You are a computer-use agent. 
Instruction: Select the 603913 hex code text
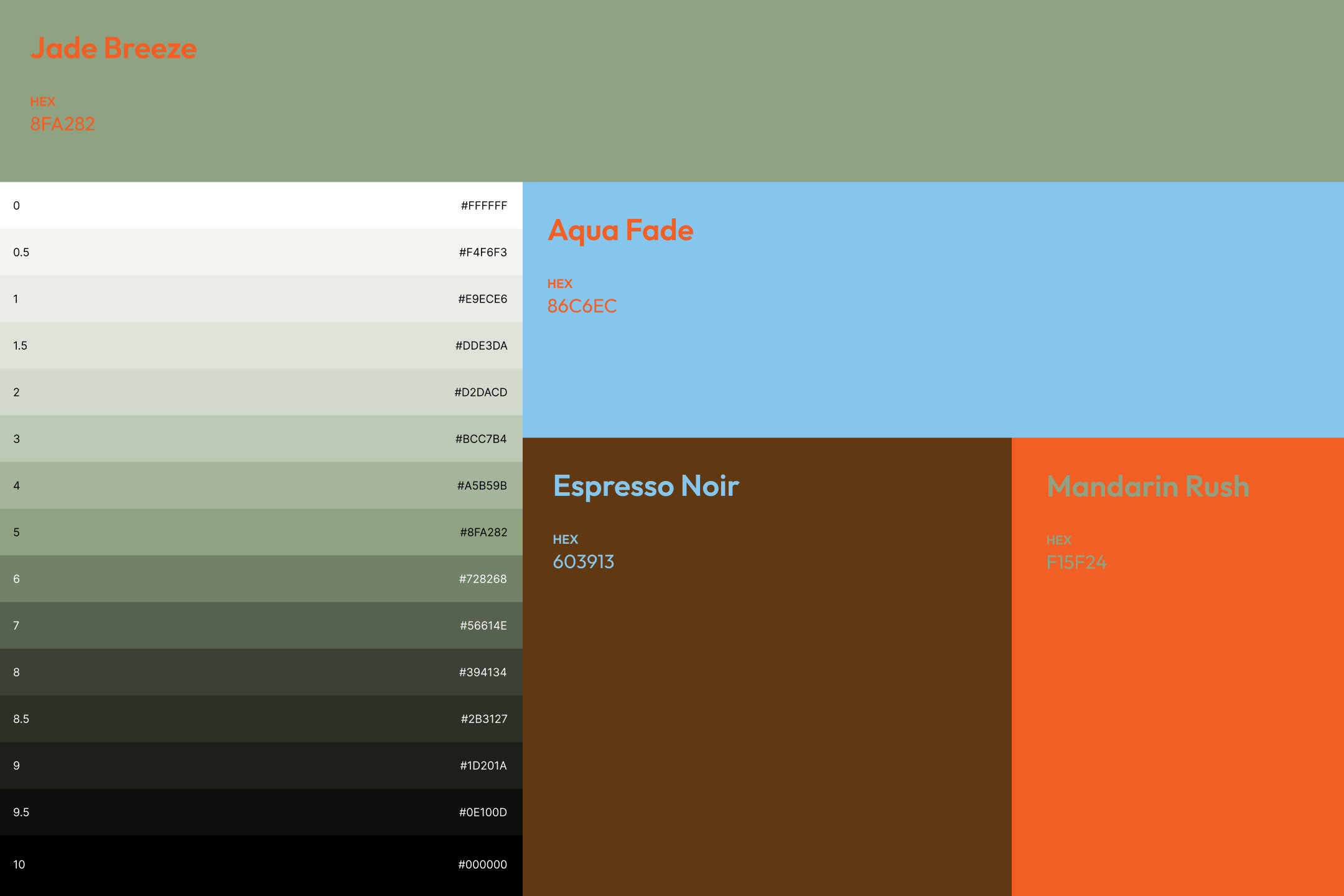[583, 562]
